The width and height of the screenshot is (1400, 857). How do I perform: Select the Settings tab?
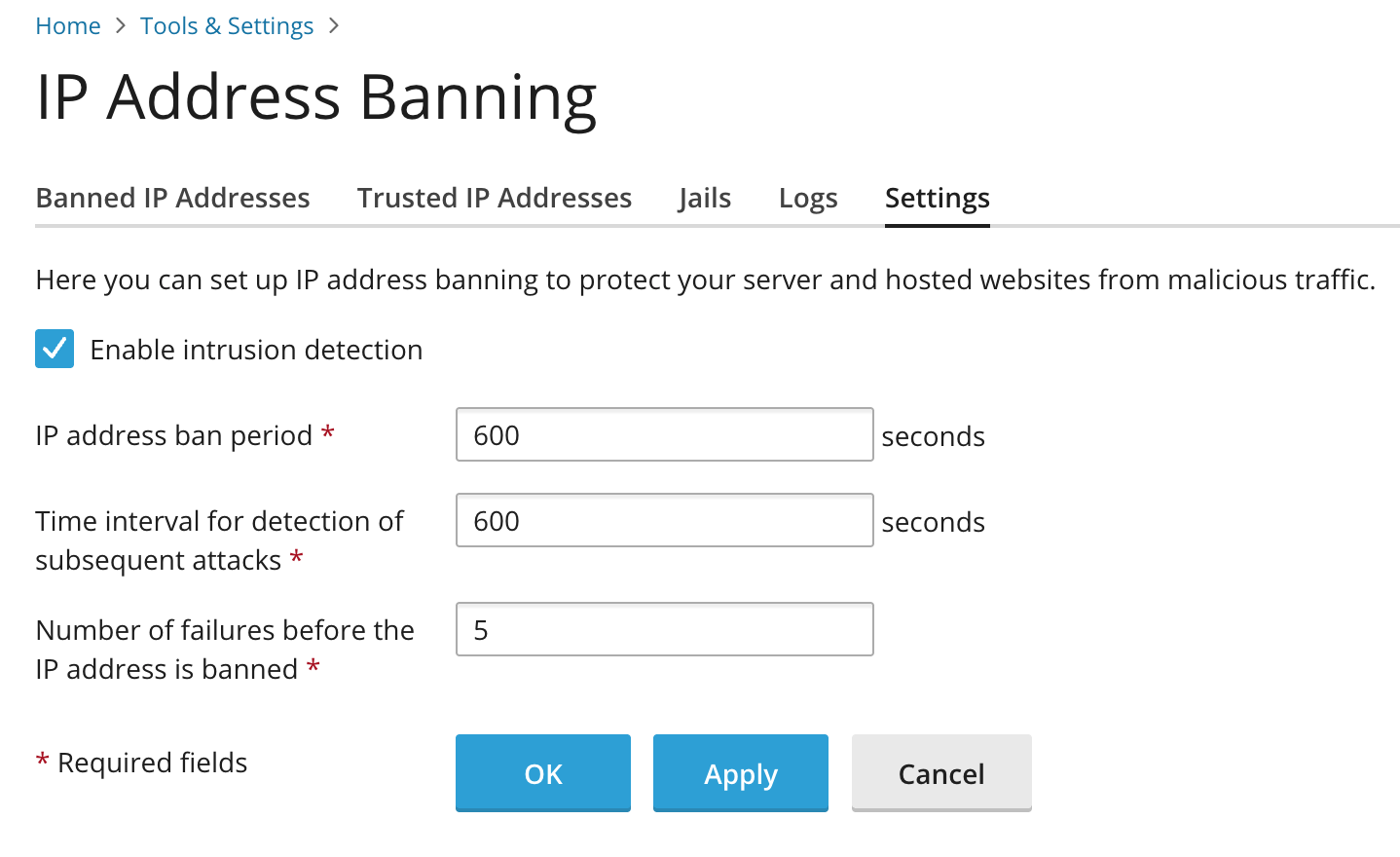pos(937,198)
